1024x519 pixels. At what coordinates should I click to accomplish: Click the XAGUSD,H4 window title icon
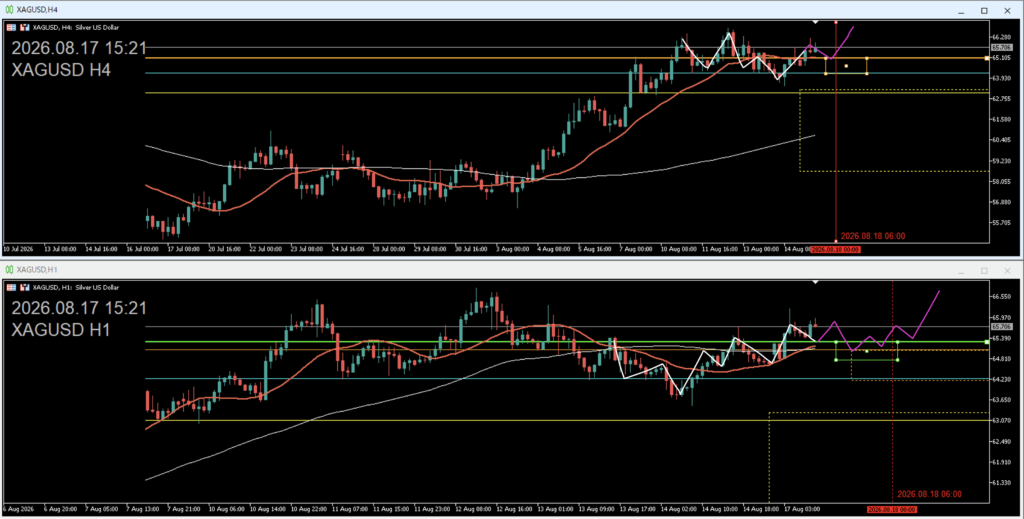9,10
